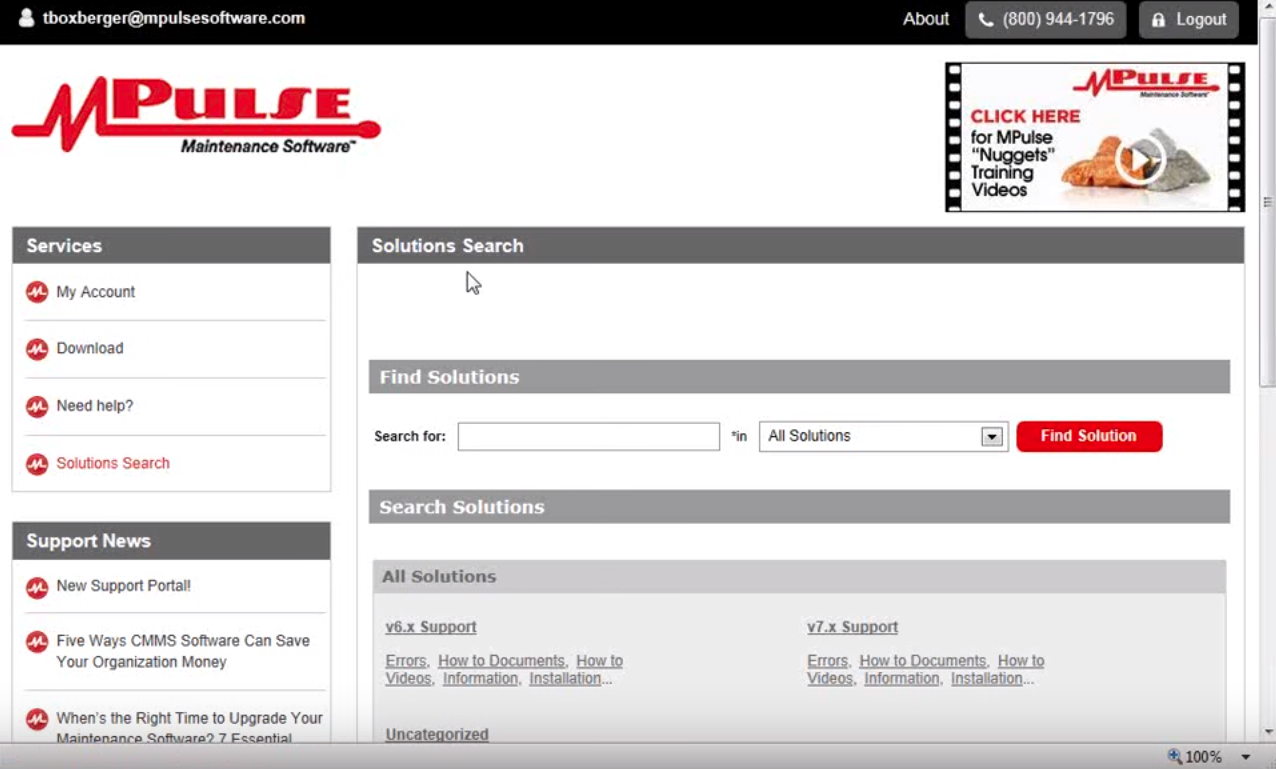Screen dimensions: 1276x769
Task: Open Information under v7.x Support
Action: click(x=902, y=678)
